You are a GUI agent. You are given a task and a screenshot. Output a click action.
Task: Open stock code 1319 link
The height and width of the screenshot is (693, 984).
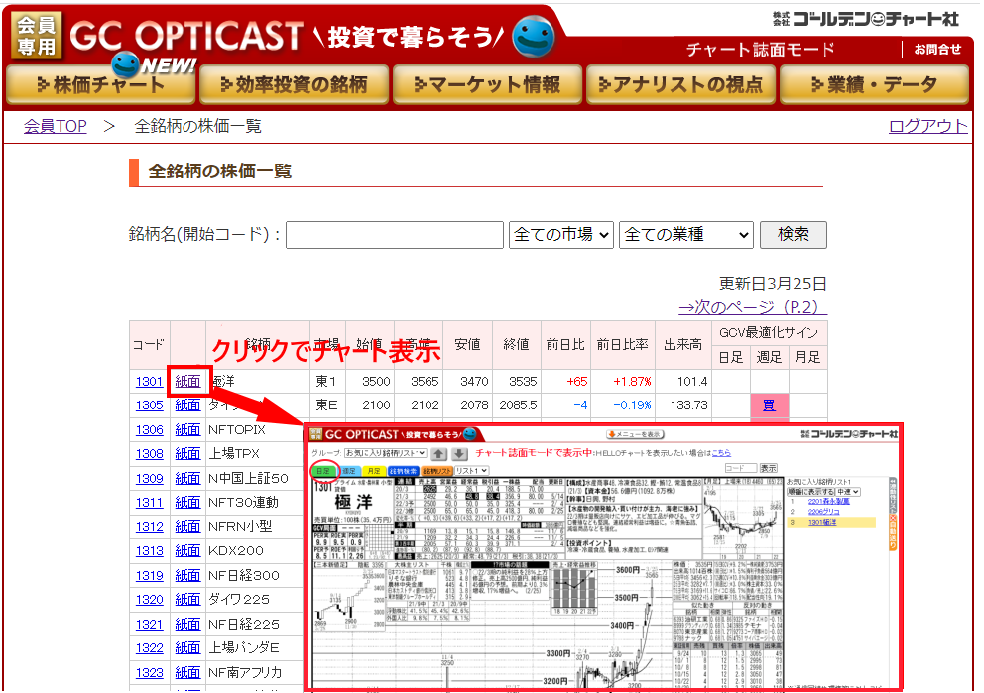click(149, 576)
